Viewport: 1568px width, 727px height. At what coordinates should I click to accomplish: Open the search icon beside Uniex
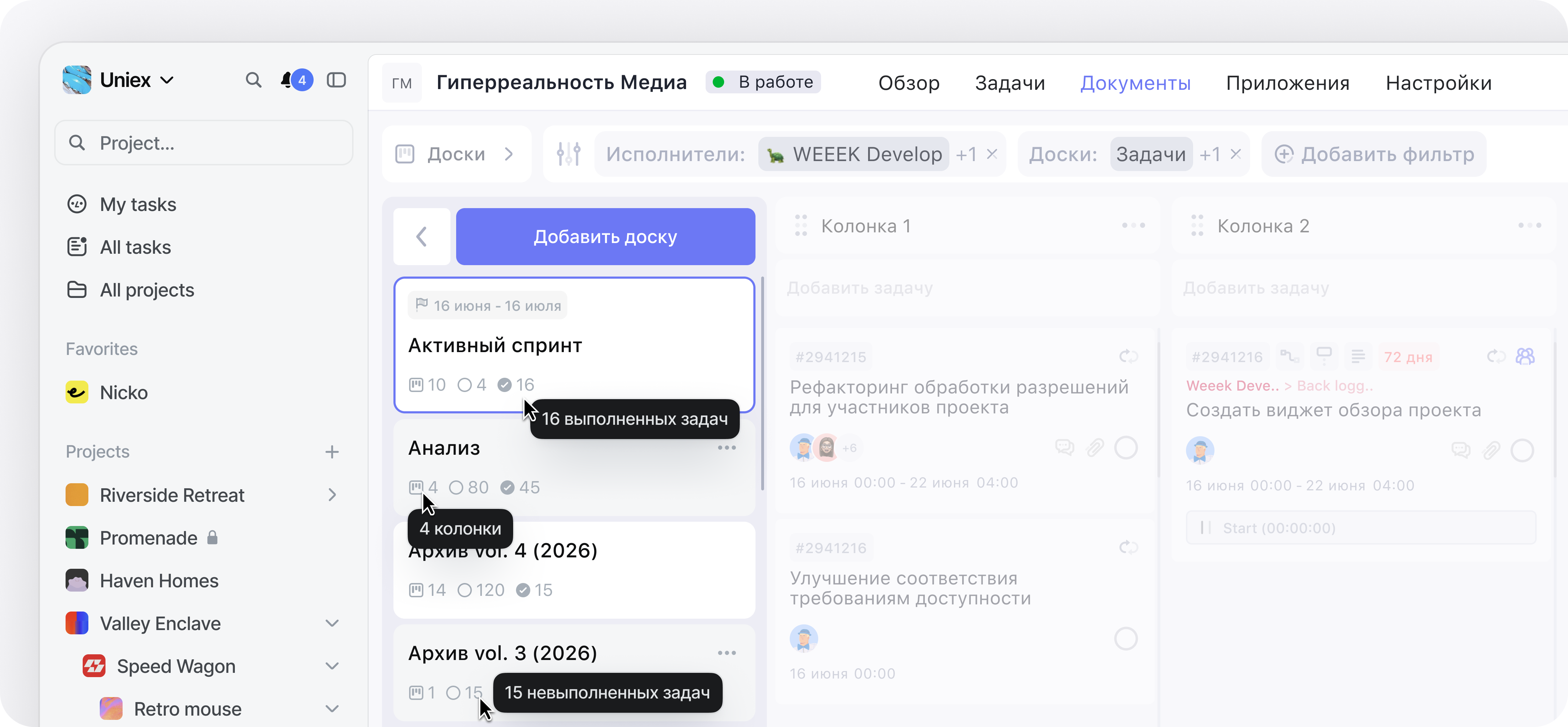pyautogui.click(x=253, y=81)
